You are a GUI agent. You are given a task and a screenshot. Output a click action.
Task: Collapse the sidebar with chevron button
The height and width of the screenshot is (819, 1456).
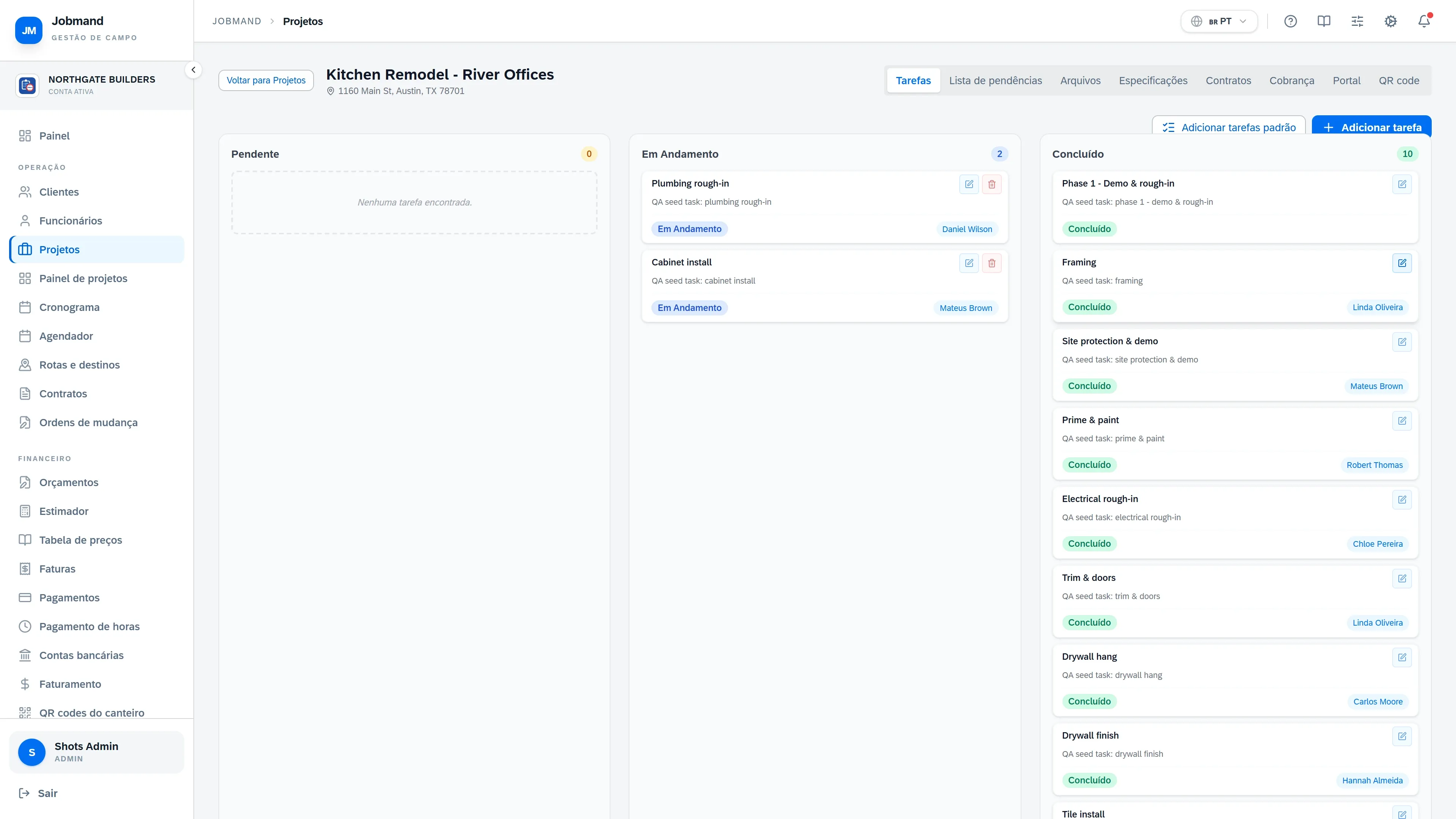193,70
